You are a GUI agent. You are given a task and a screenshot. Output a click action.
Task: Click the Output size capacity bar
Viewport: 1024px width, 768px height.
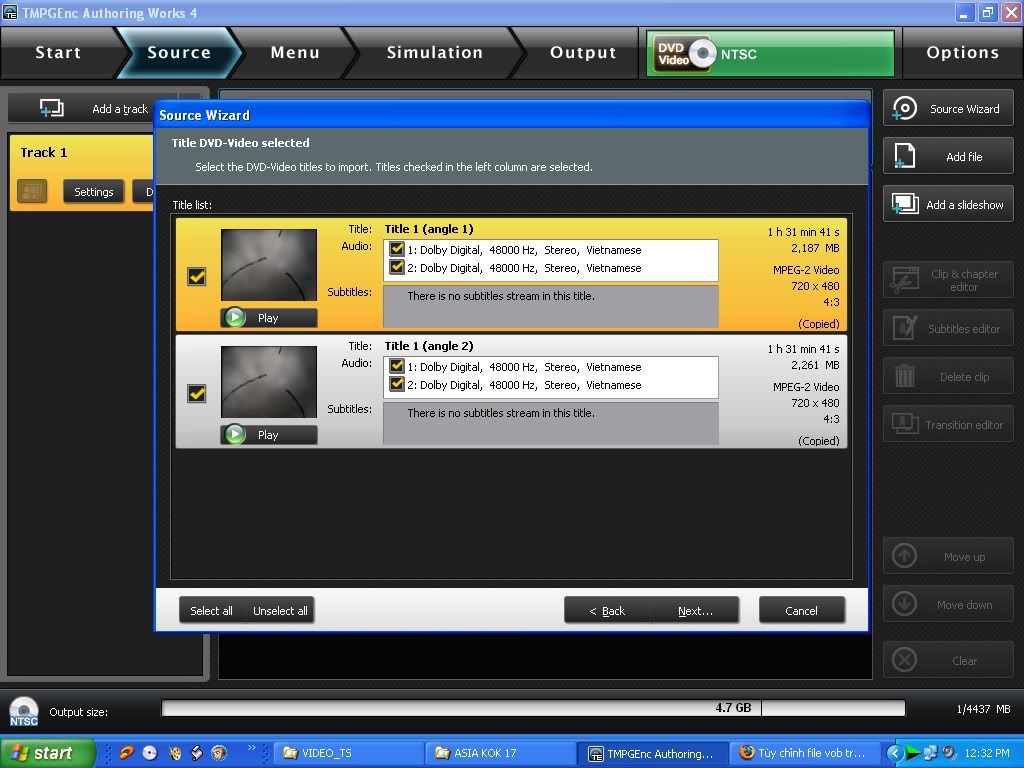533,708
